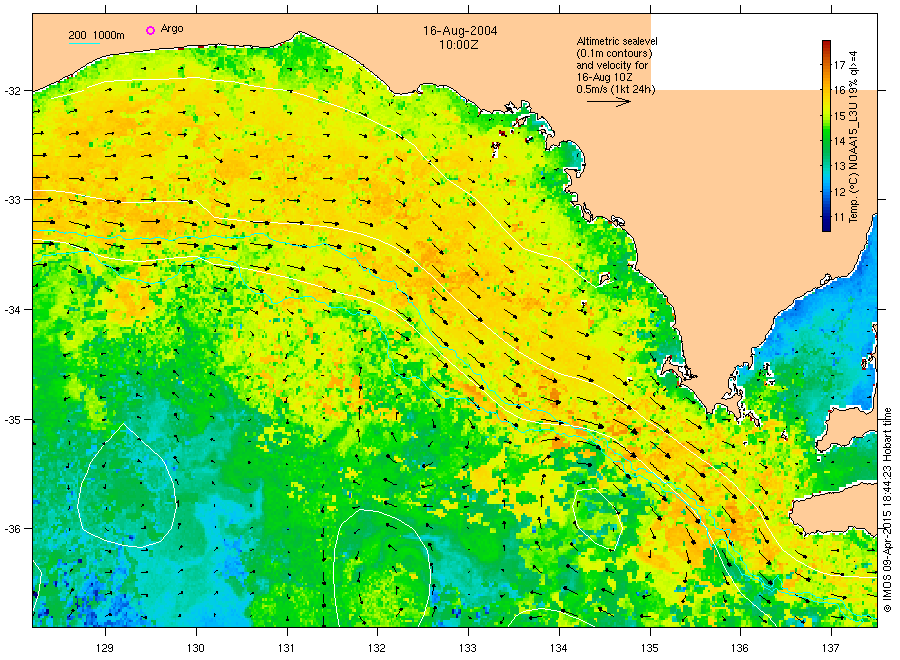The height and width of the screenshot is (660, 900).
Task: Click the '-36' latitude axis label
Action: click(x=13, y=529)
